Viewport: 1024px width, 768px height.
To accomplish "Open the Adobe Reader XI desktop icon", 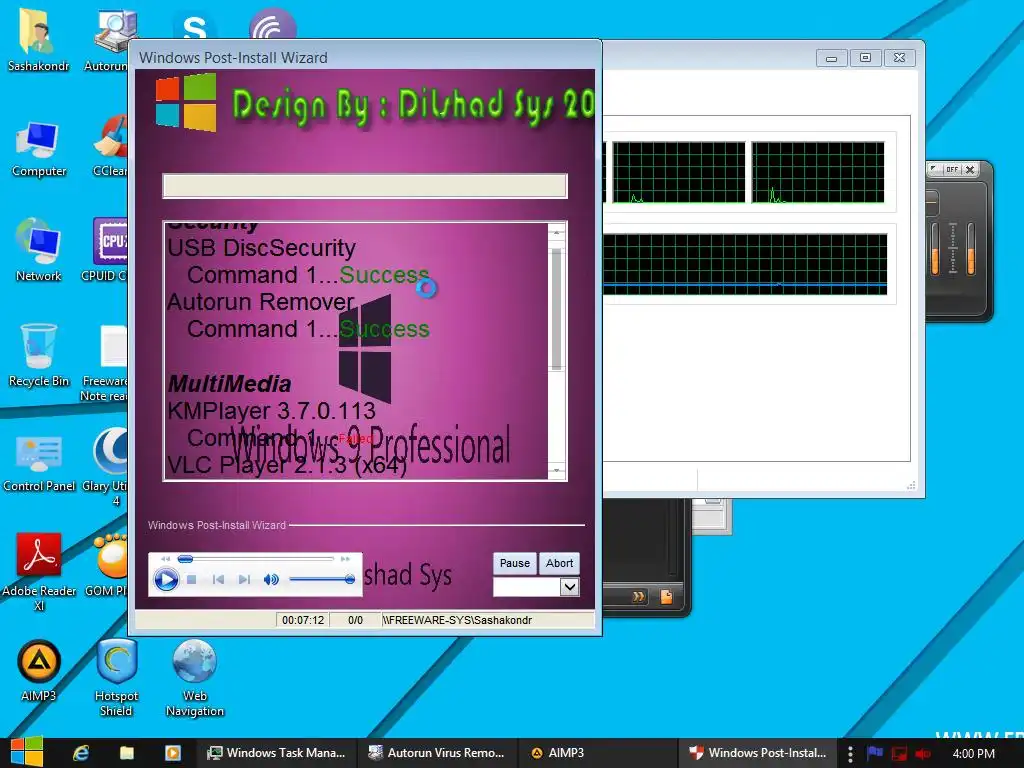I will (x=39, y=571).
